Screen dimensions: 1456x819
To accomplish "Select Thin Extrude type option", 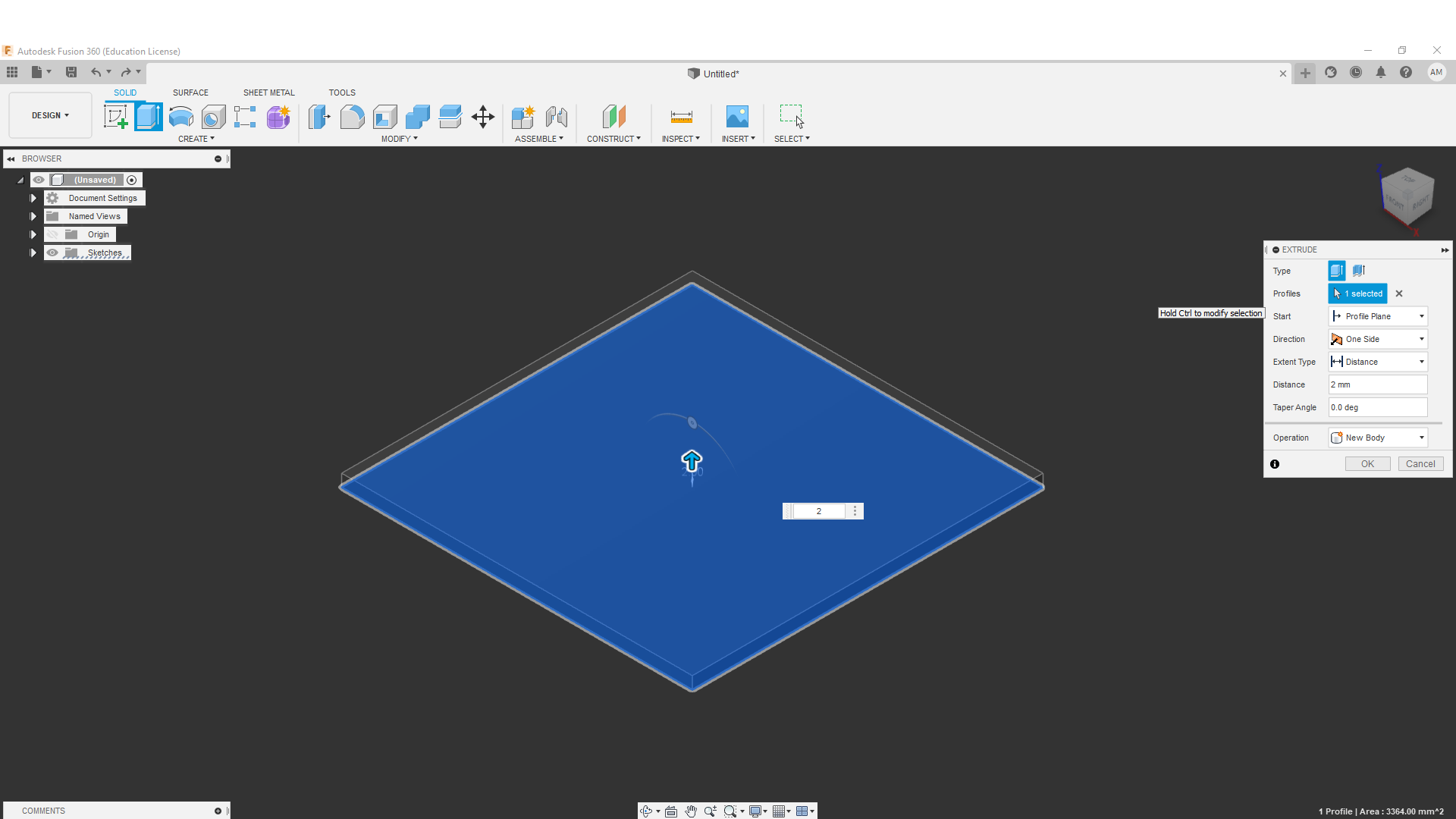I will tap(1358, 271).
